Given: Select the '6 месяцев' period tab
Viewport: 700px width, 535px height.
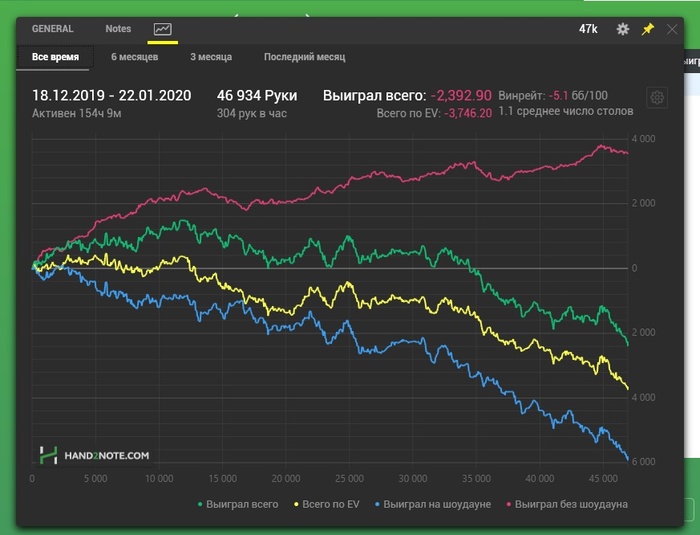Looking at the screenshot, I should point(134,57).
